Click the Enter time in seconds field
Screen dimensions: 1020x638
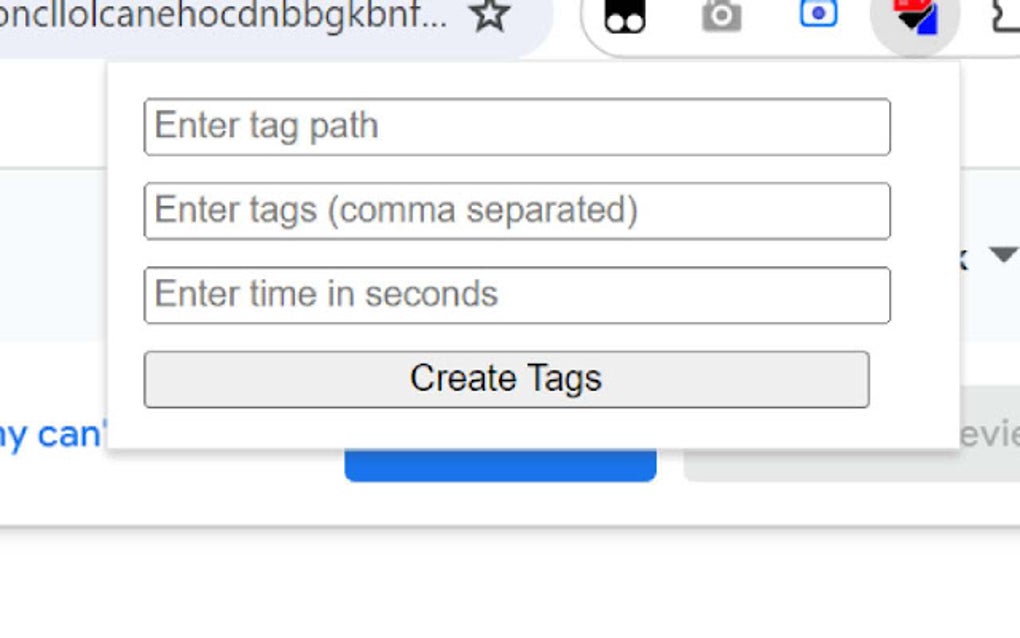(517, 294)
